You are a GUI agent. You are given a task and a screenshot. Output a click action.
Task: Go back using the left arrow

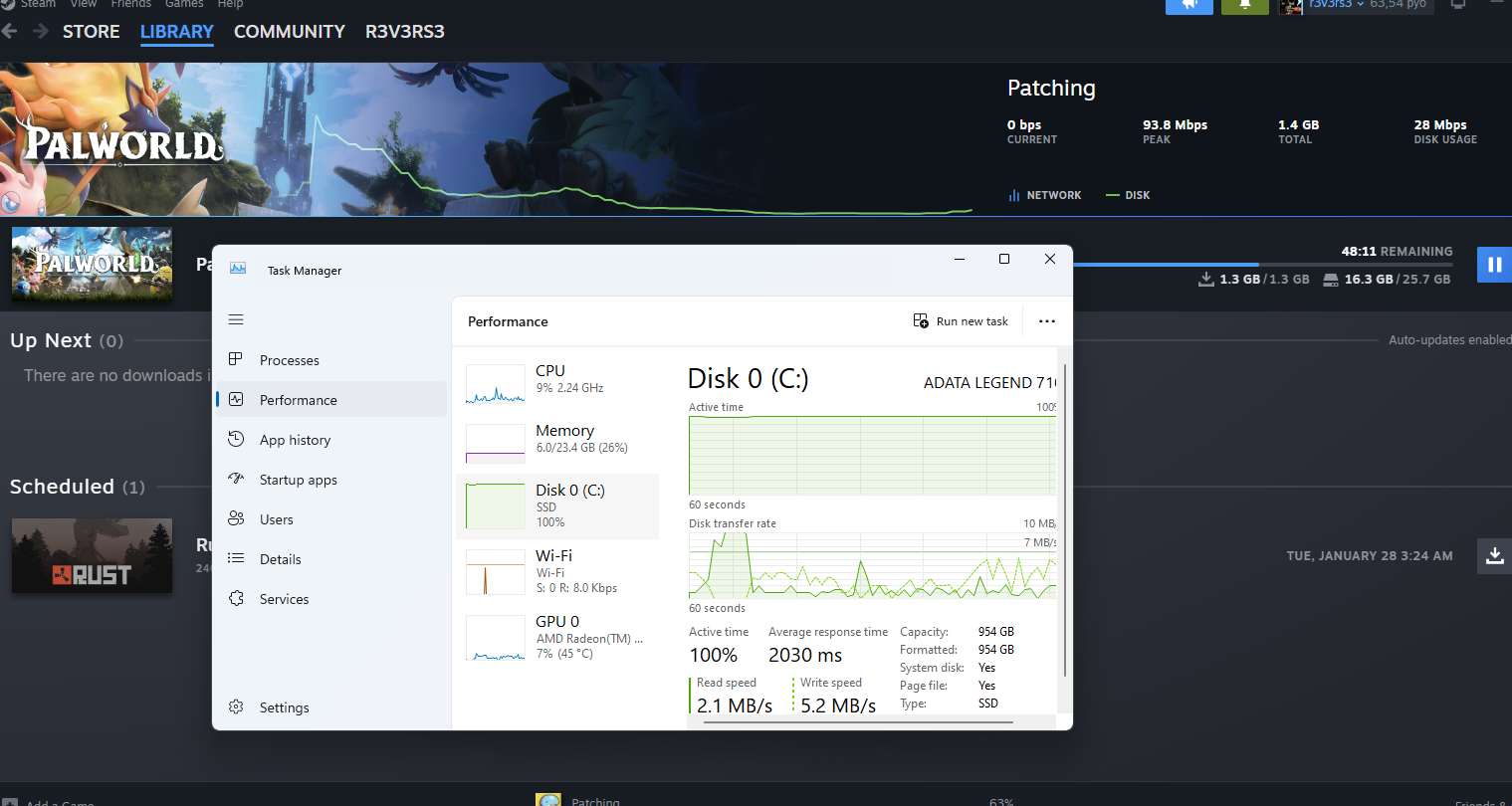pyautogui.click(x=11, y=32)
